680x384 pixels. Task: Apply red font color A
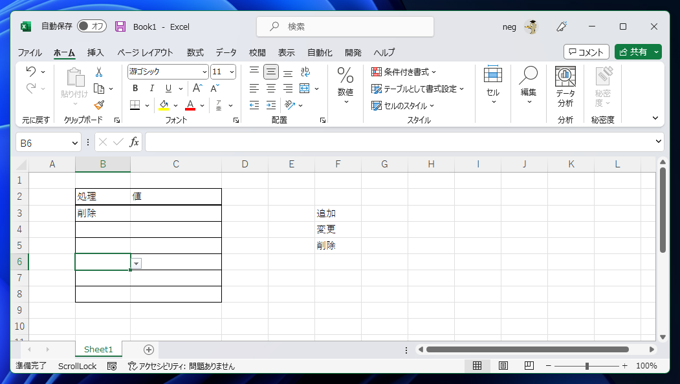pos(190,105)
